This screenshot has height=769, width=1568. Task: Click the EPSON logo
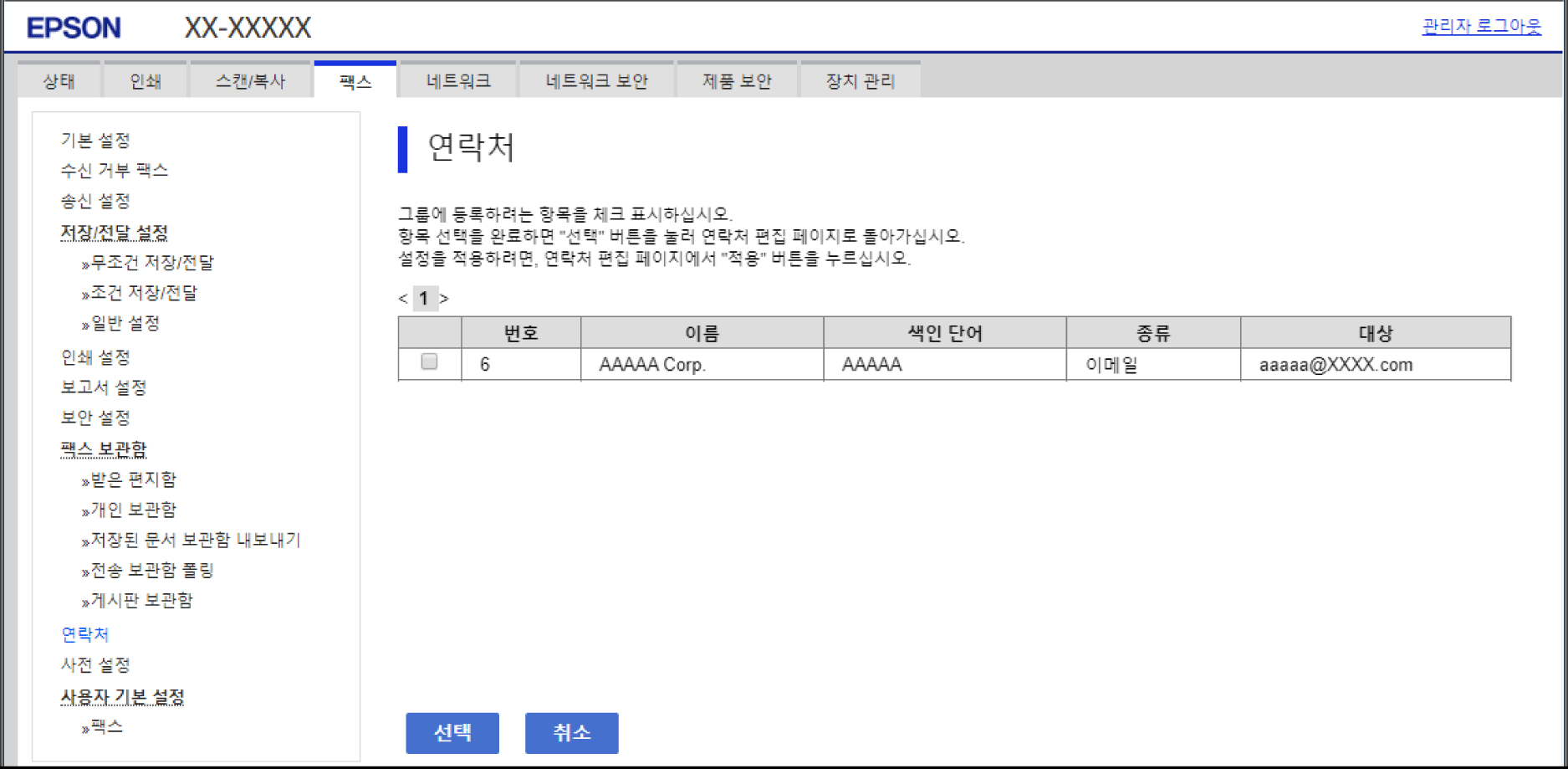click(x=74, y=28)
